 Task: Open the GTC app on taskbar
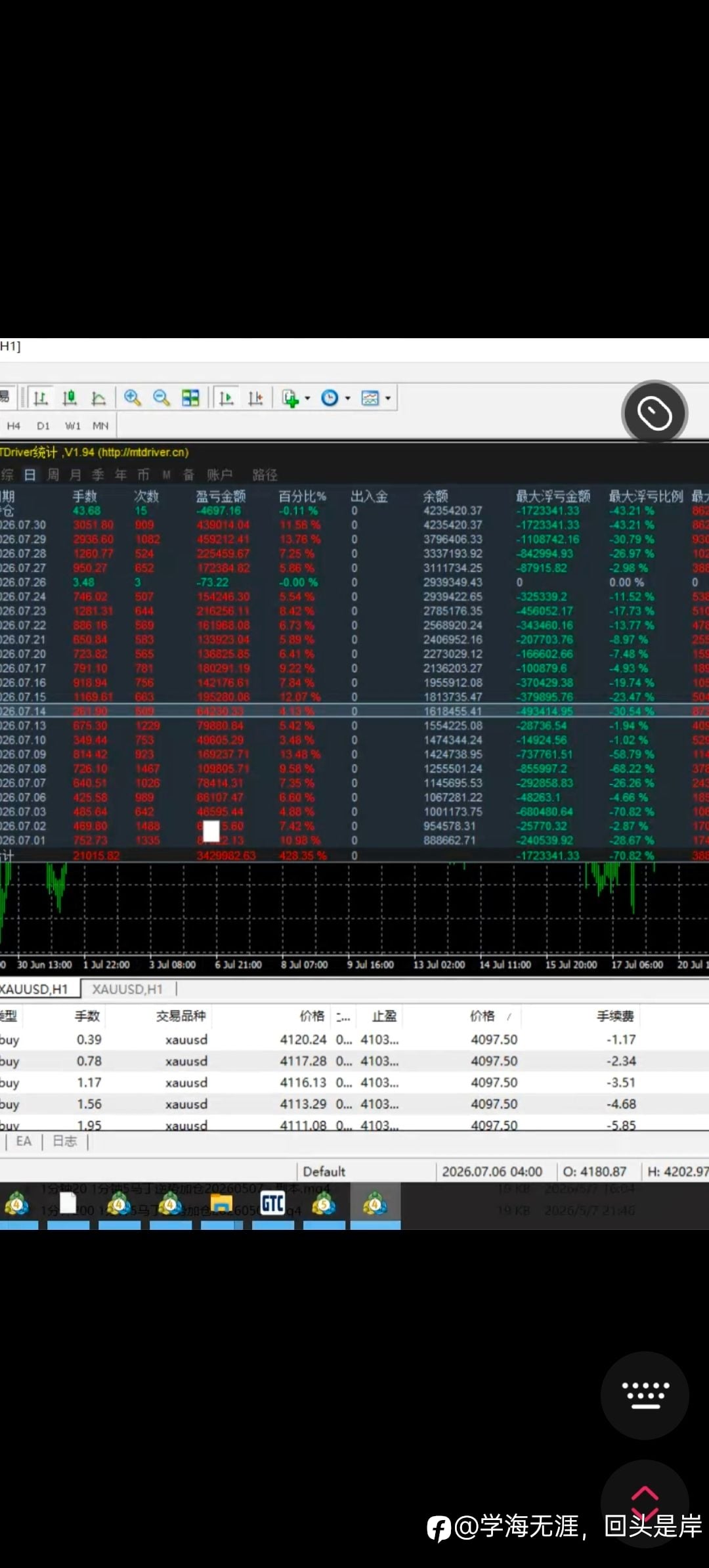[273, 1204]
